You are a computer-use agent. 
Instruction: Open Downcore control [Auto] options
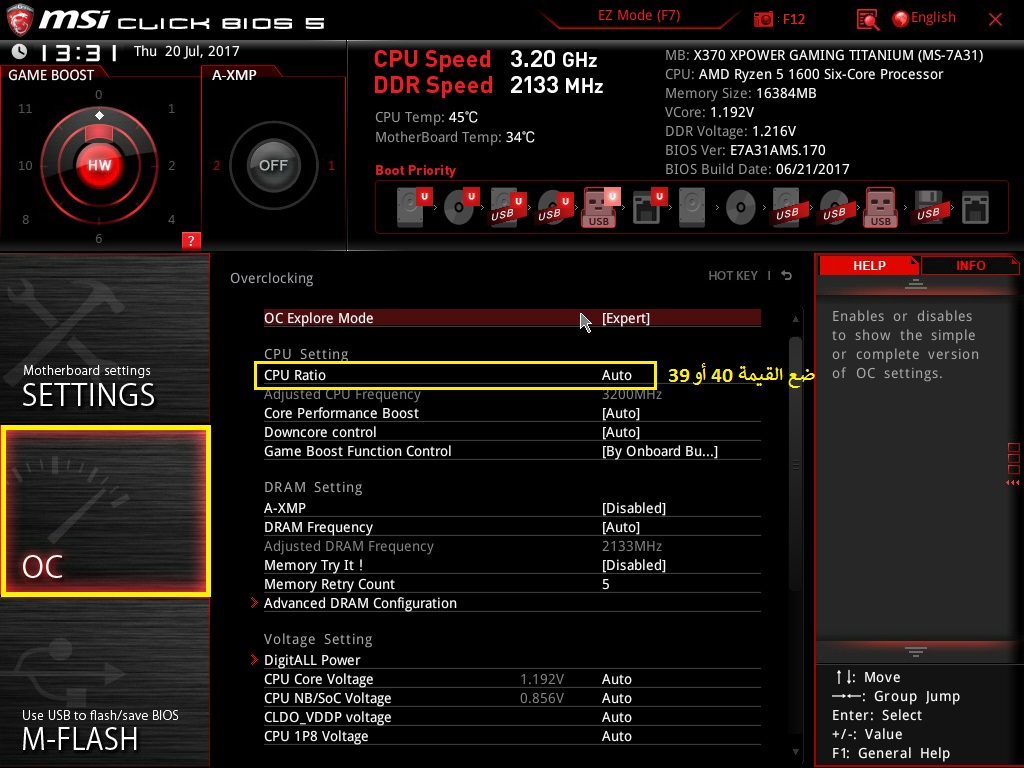pos(620,432)
